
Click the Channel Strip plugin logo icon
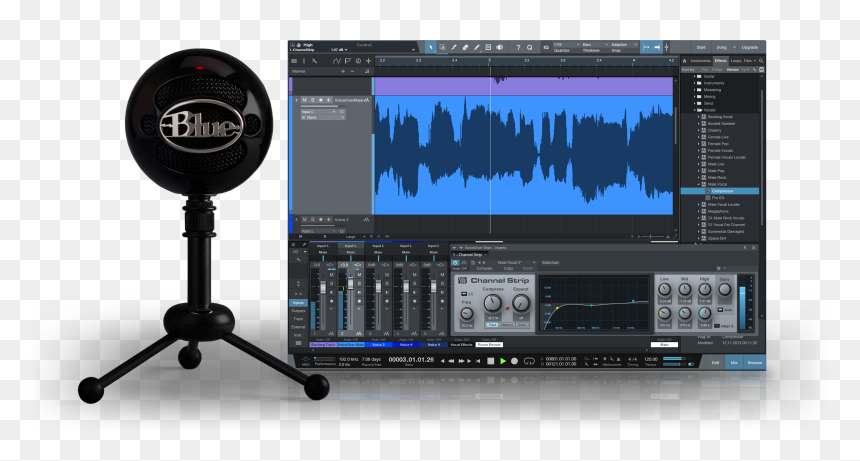coord(462,280)
